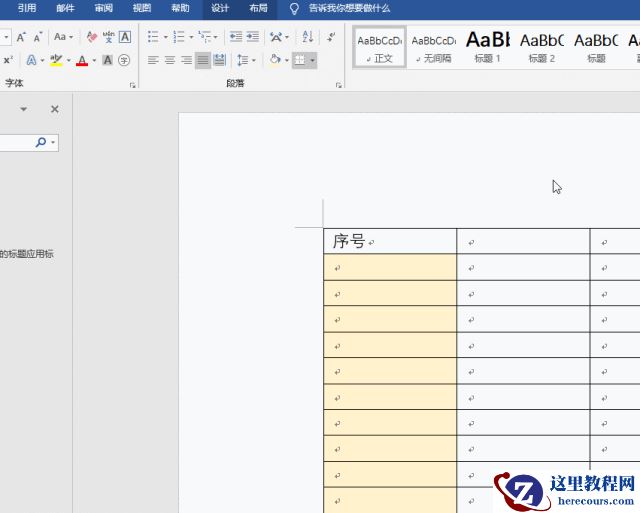The image size is (640, 513).
Task: Open the Paragraph dialog launcher
Action: 339,85
